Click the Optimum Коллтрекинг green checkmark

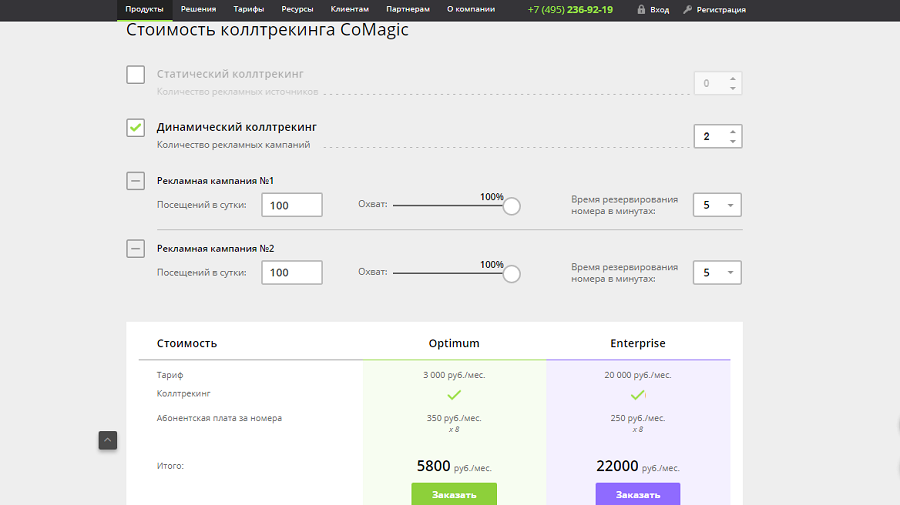coord(454,395)
